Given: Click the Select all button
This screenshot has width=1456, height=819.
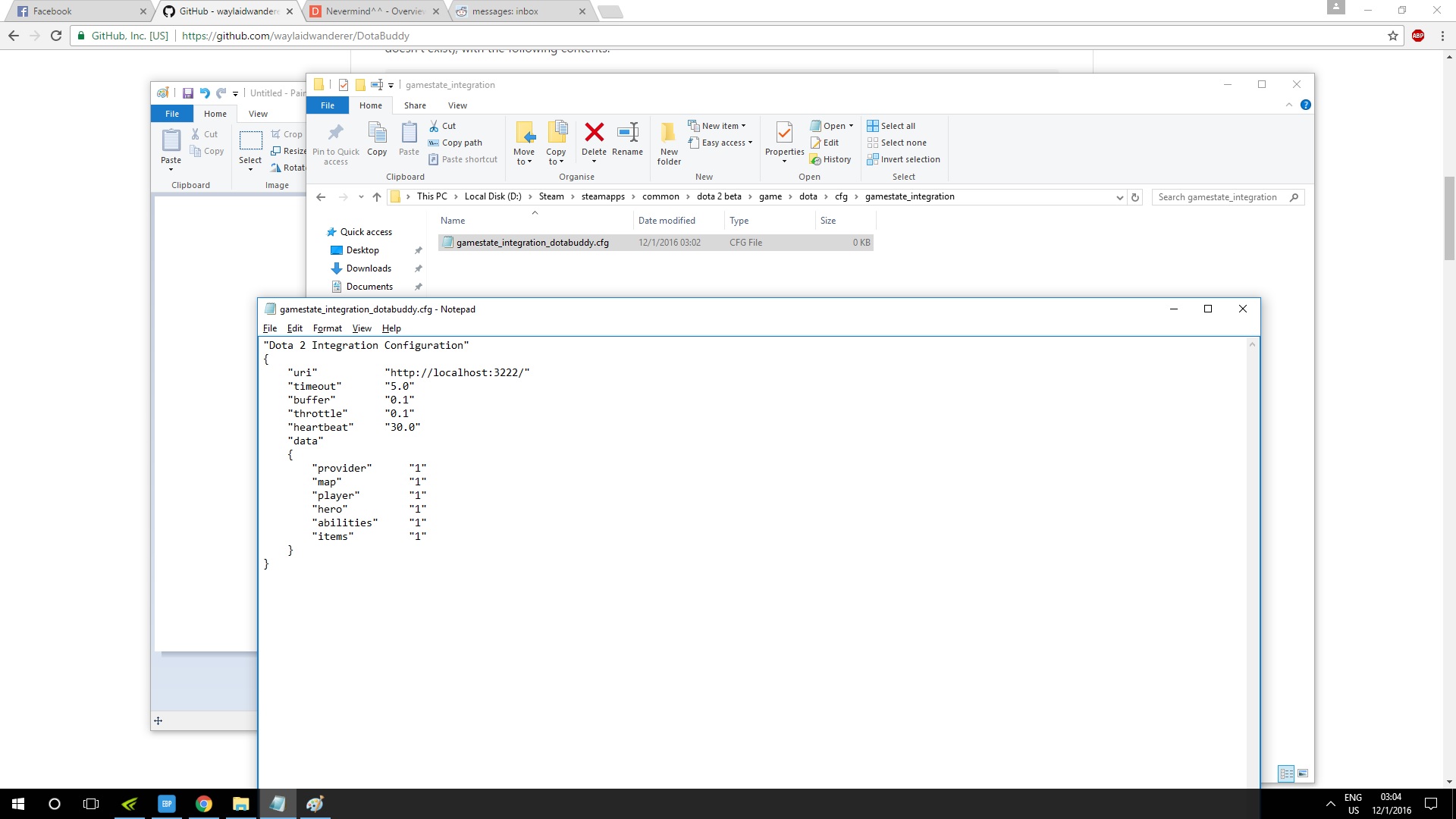Looking at the screenshot, I should pyautogui.click(x=892, y=126).
